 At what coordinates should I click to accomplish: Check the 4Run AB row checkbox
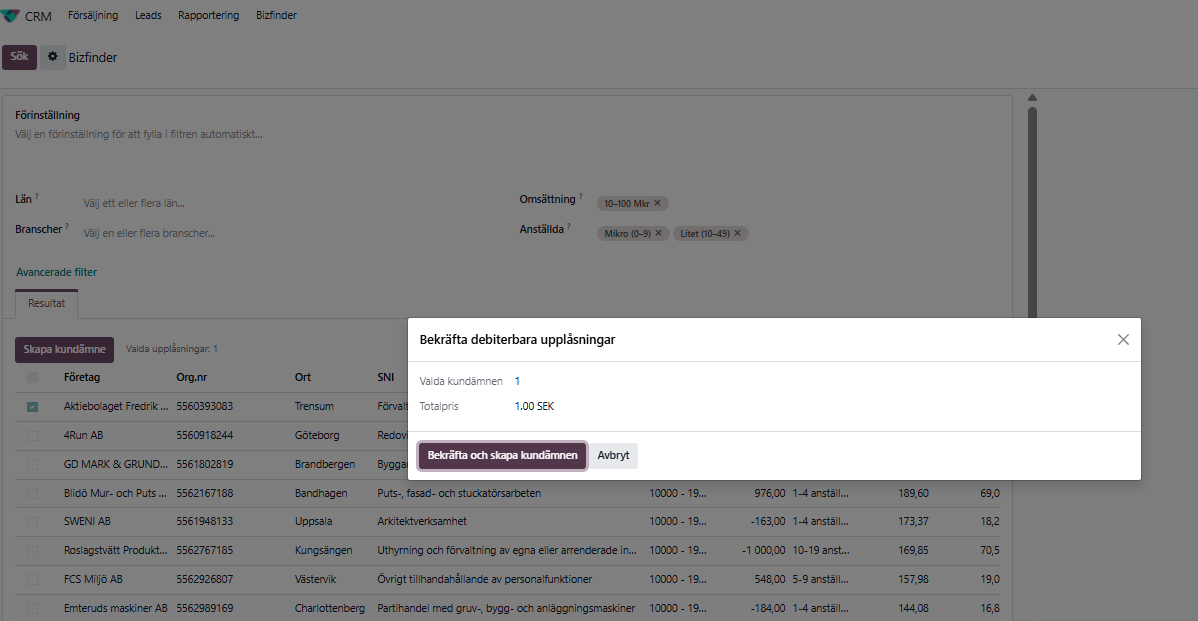32,435
